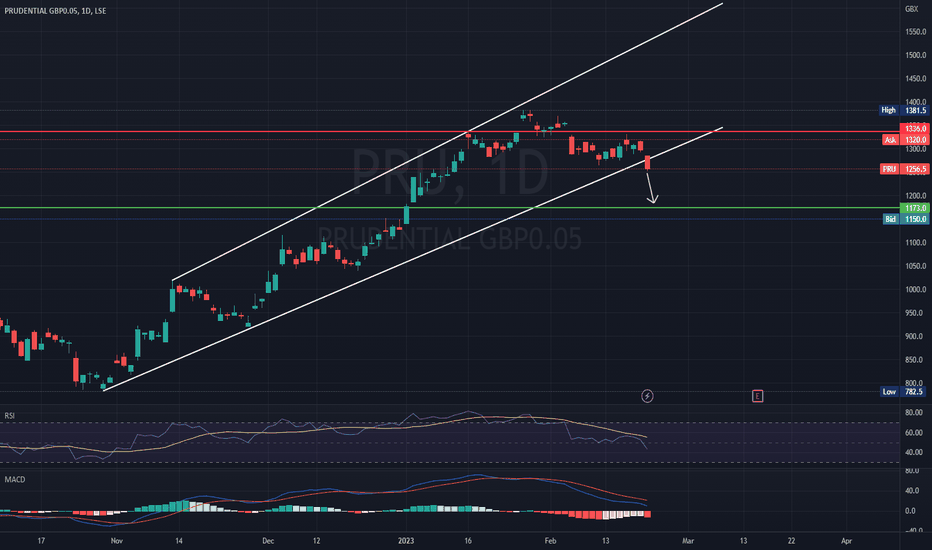This screenshot has width=932, height=550.
Task: Click the MACD indicator label
Action: [15, 479]
